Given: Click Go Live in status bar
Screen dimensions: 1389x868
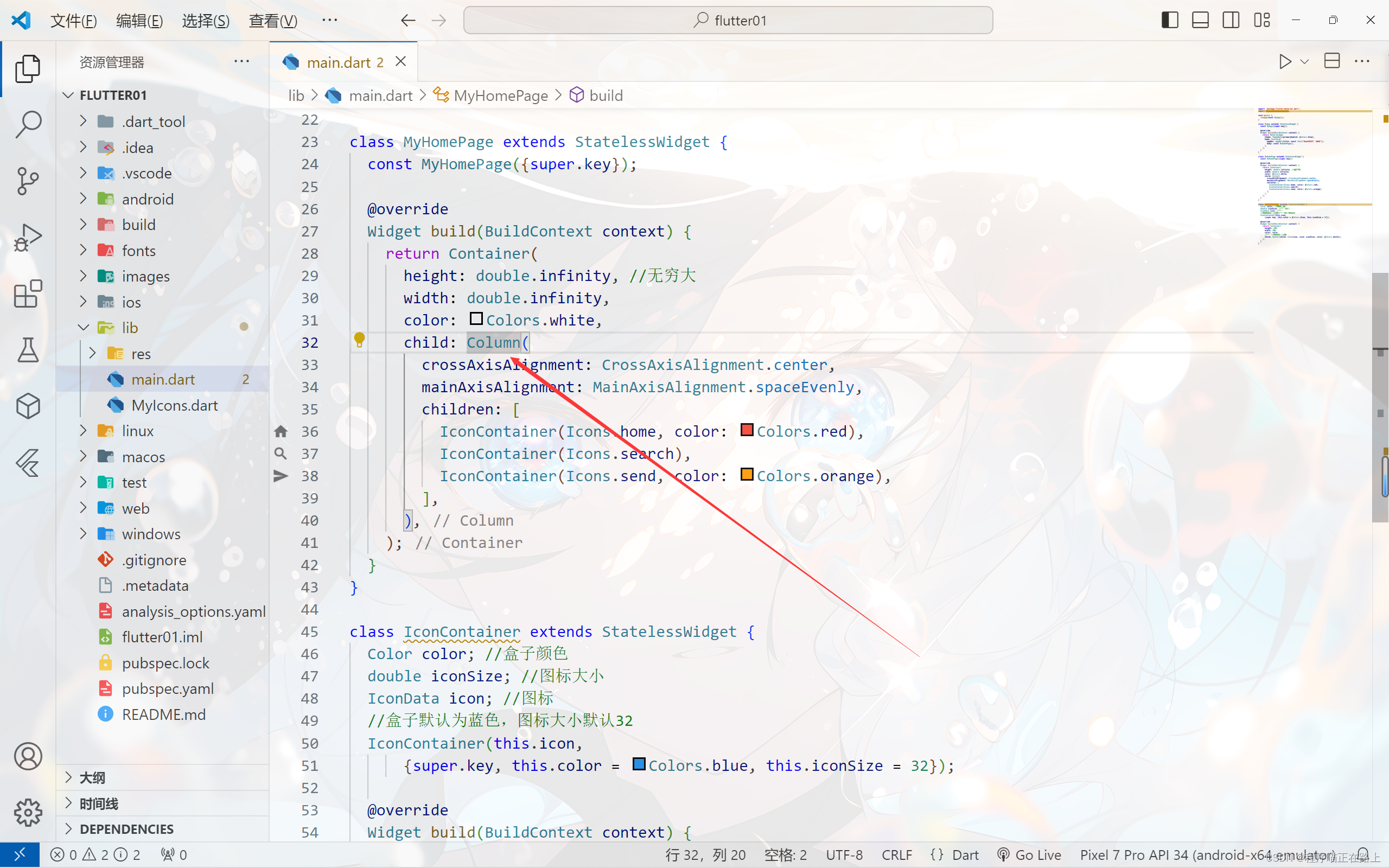Looking at the screenshot, I should pyautogui.click(x=1030, y=855).
